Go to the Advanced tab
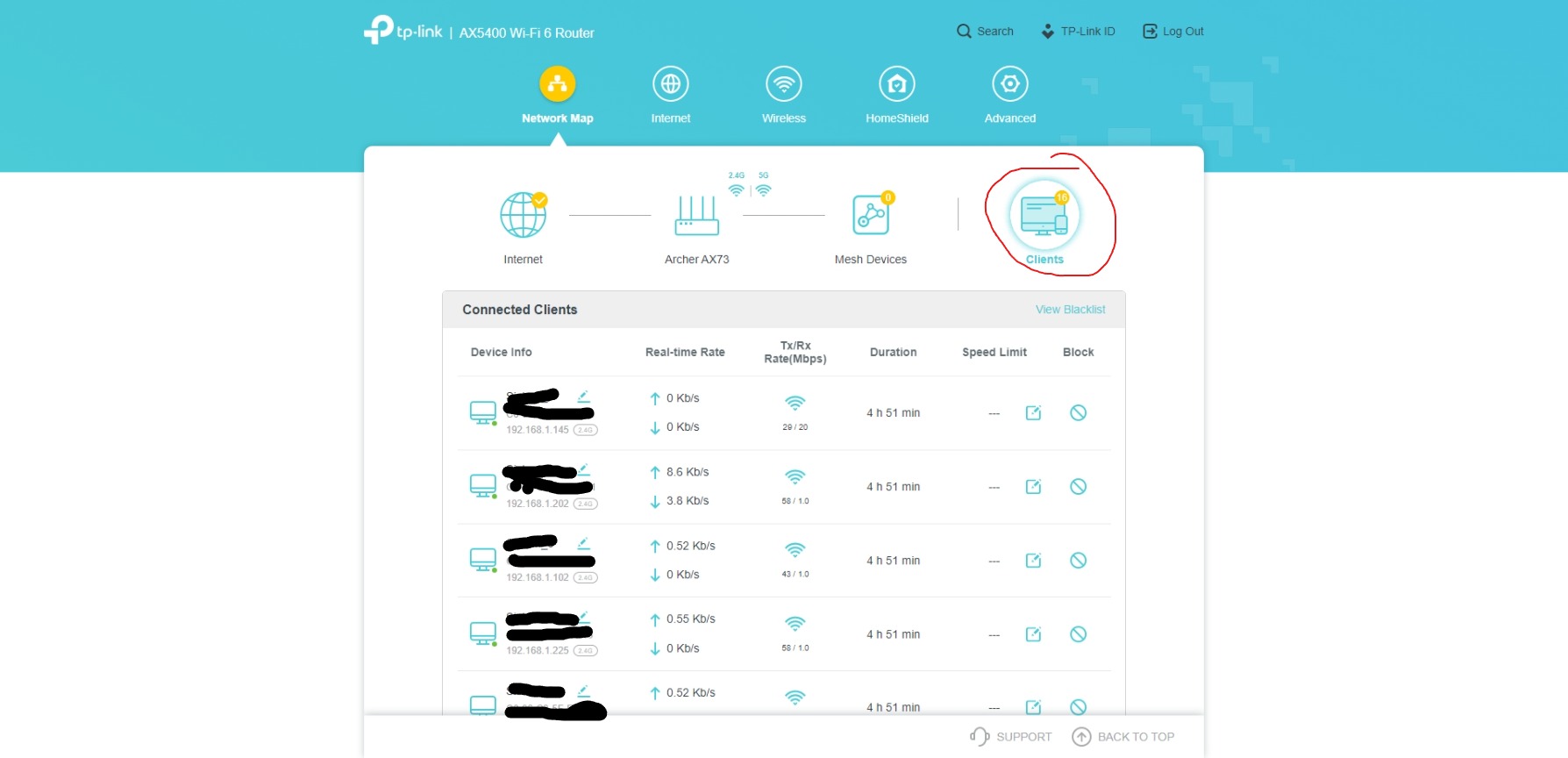Image resolution: width=1568 pixels, height=758 pixels. [1010, 96]
